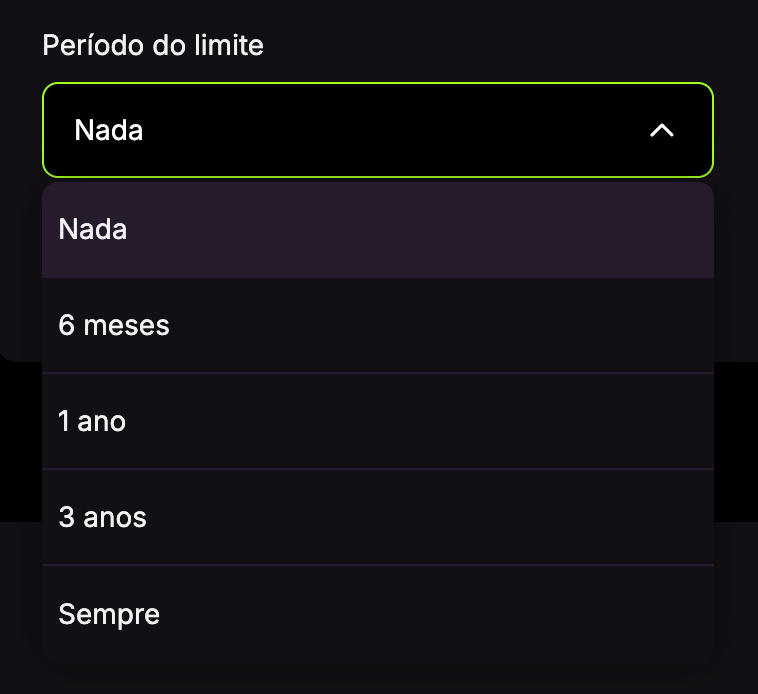Set the limit period to always
758x694 pixels.
point(378,613)
